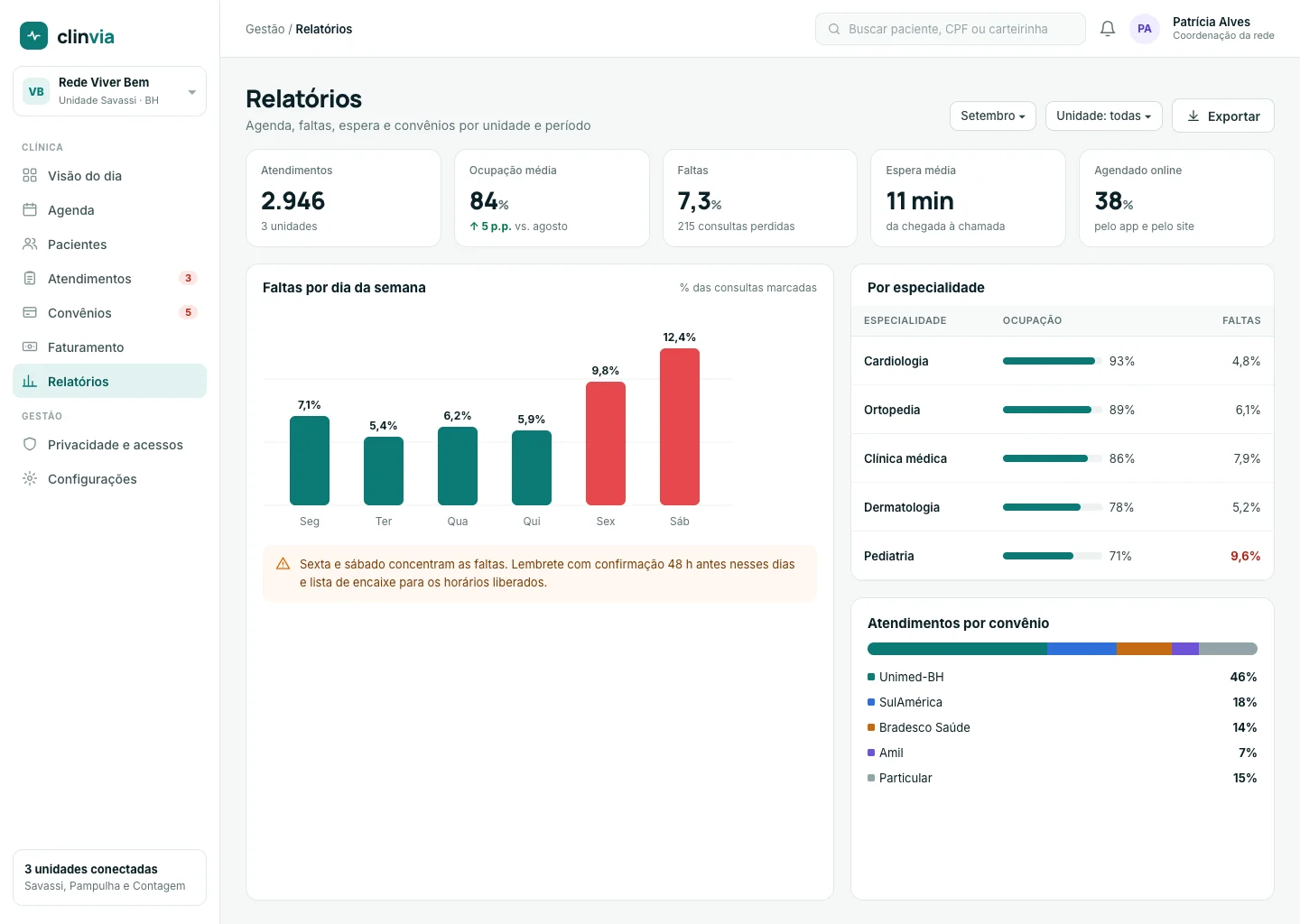Select the Pediatria row name

(889, 556)
